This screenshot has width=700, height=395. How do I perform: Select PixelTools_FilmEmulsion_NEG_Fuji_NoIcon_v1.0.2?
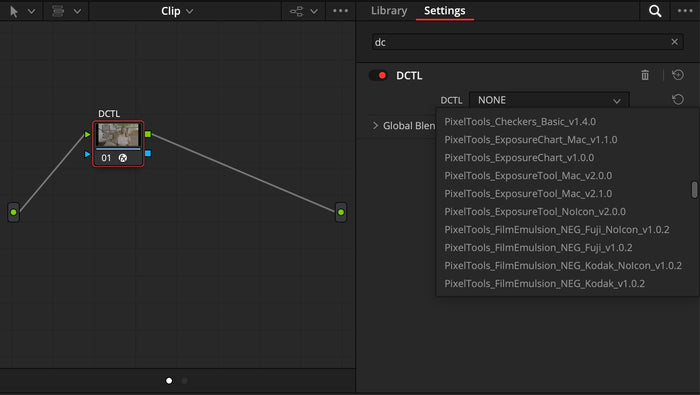click(x=557, y=229)
